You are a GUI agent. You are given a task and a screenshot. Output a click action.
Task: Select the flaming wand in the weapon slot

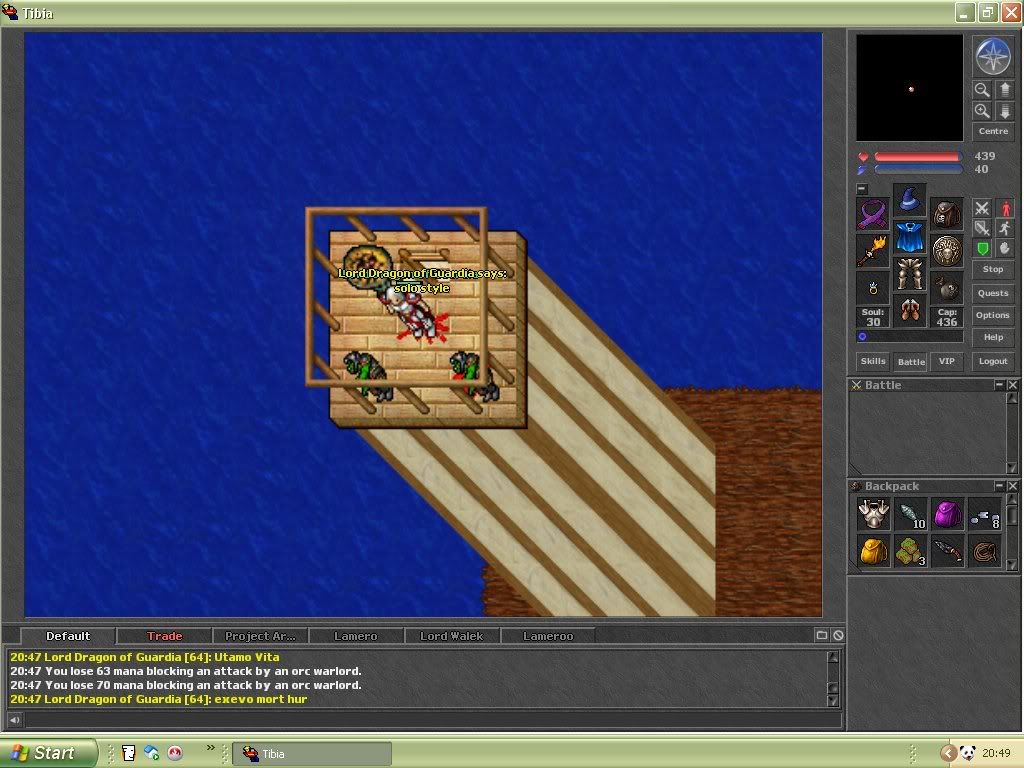pos(873,251)
